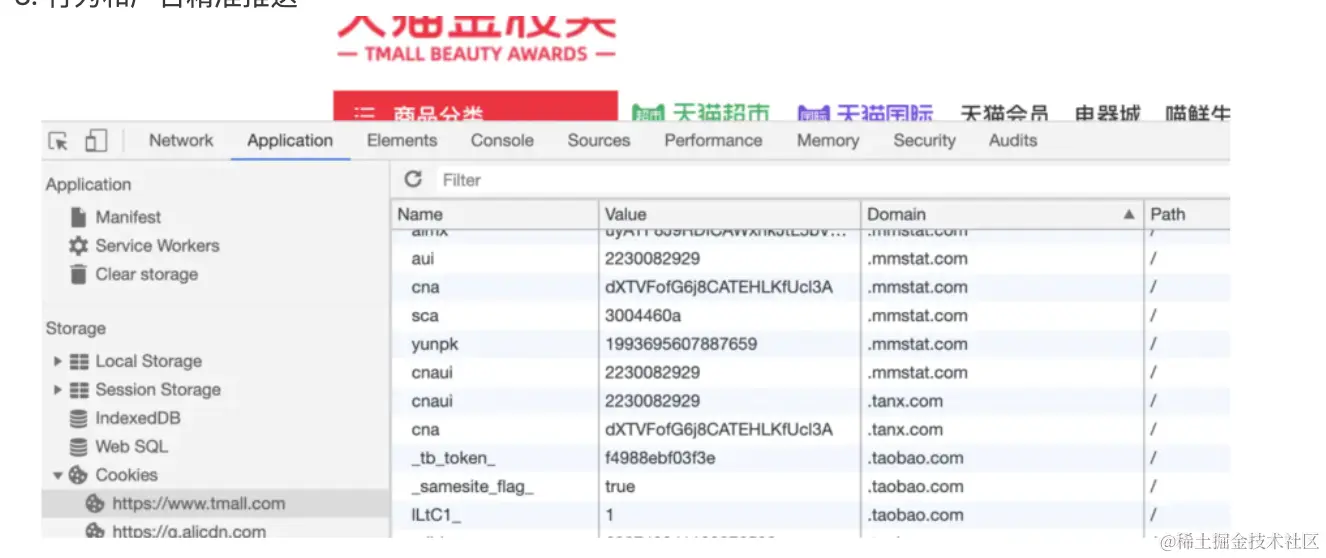This screenshot has width=1326, height=558.
Task: Switch to the Security tab
Action: pyautogui.click(x=924, y=141)
